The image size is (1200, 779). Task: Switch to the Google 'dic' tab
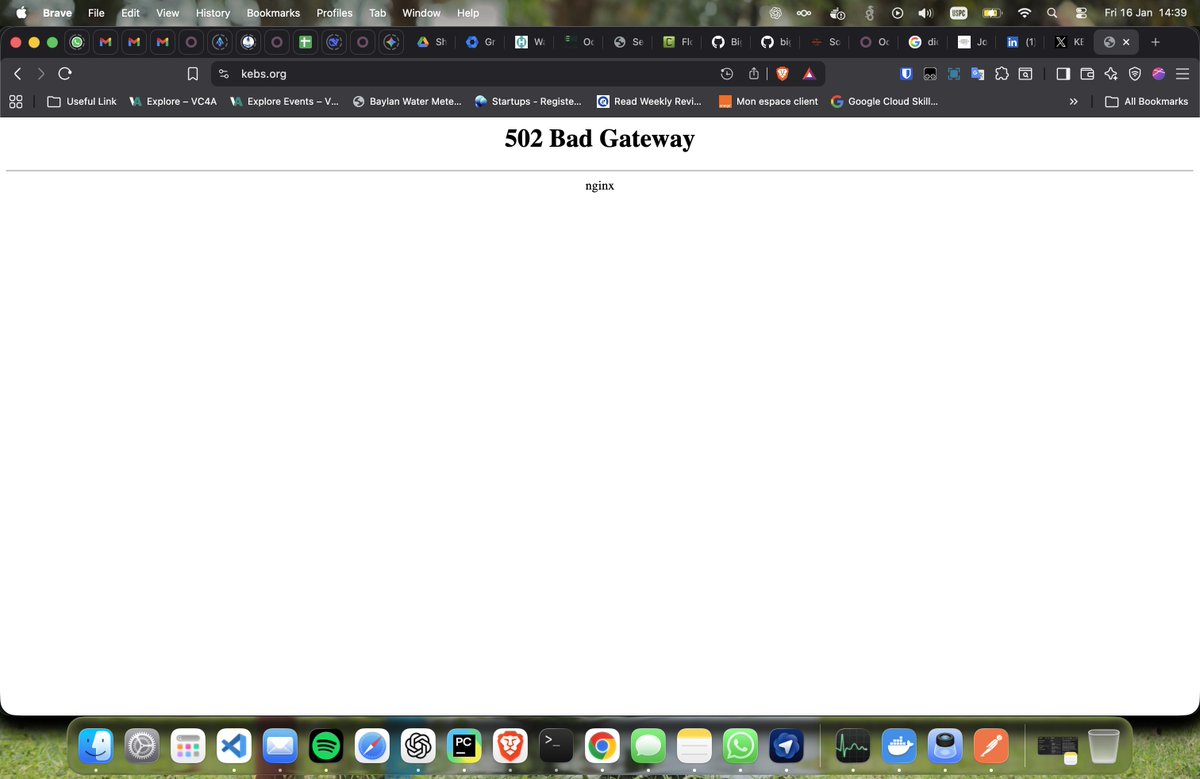tap(924, 42)
